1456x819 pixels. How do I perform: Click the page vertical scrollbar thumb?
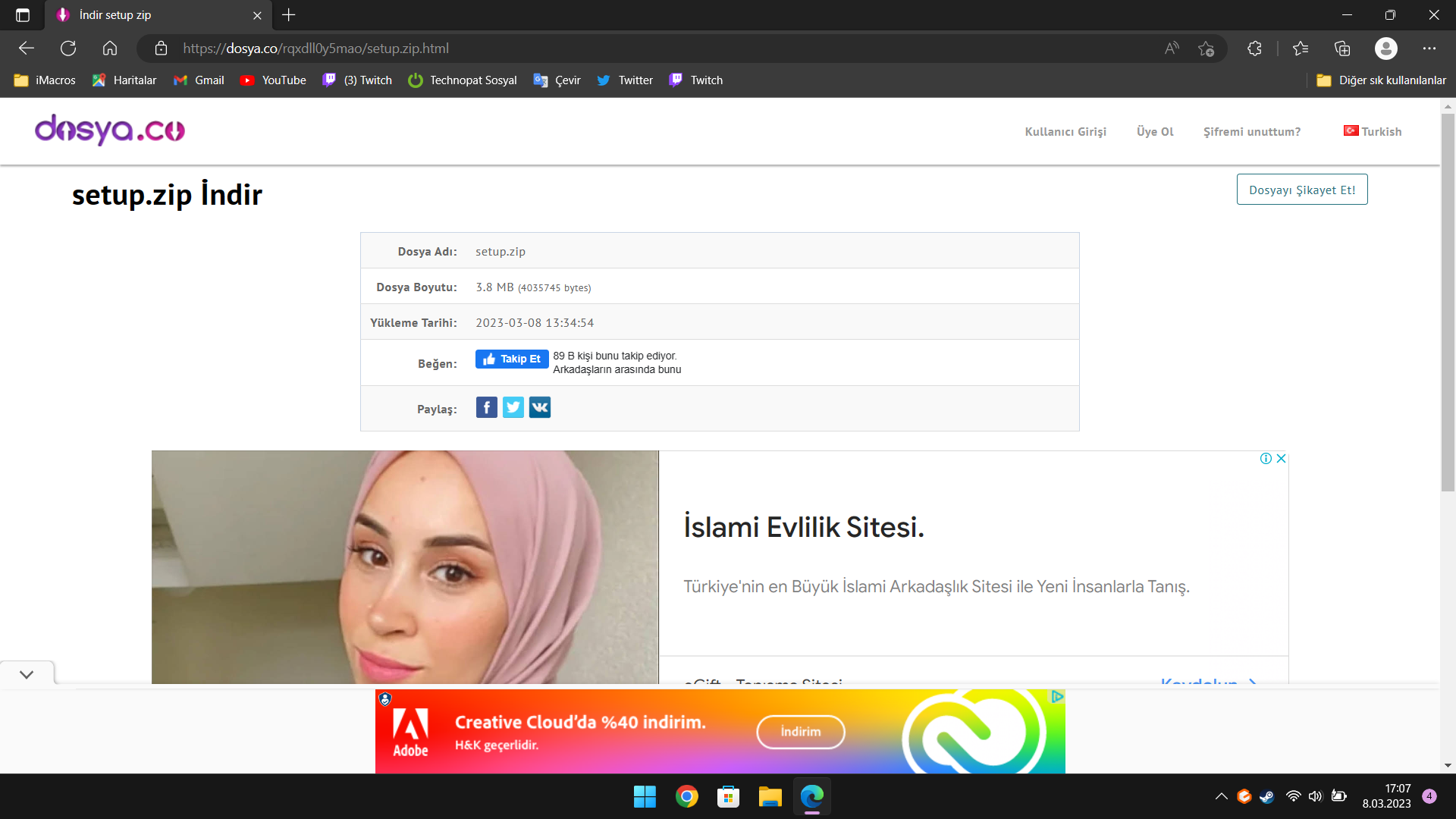(1448, 303)
